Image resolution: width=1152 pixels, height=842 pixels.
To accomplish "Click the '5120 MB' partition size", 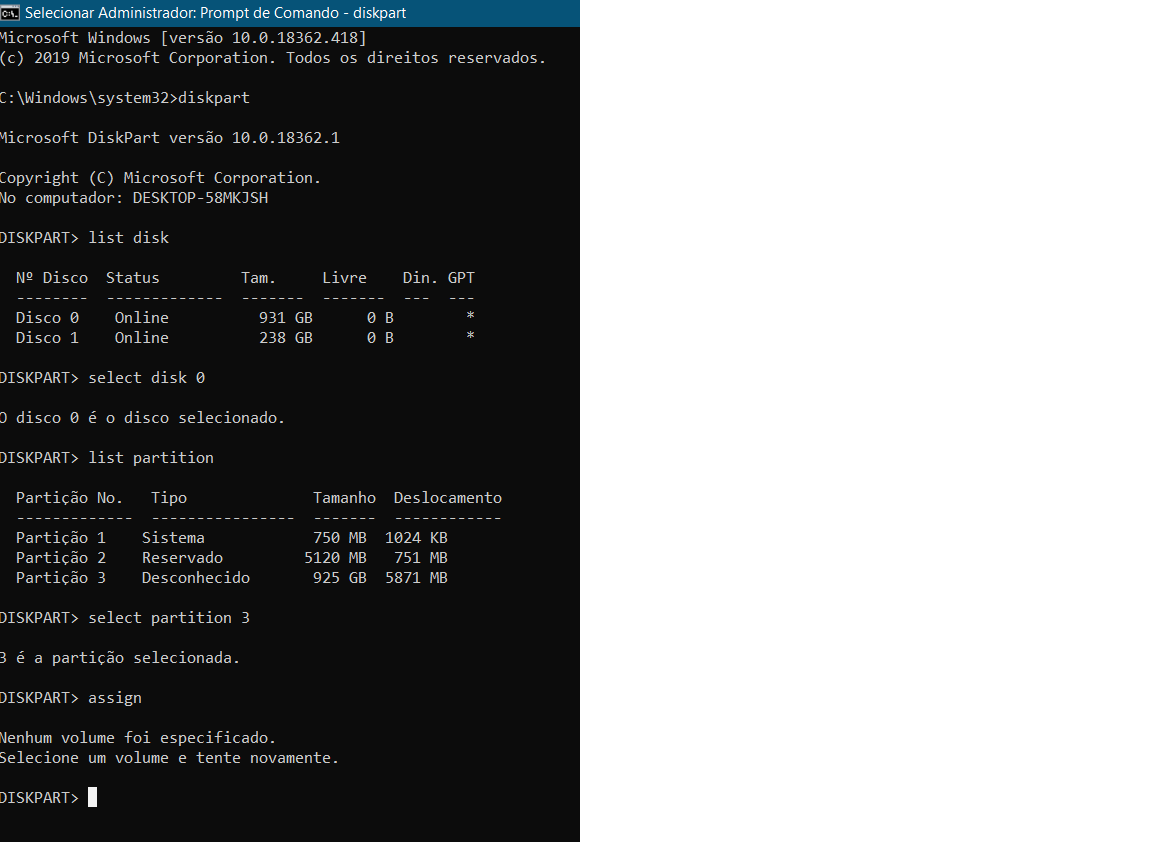I will click(335, 558).
